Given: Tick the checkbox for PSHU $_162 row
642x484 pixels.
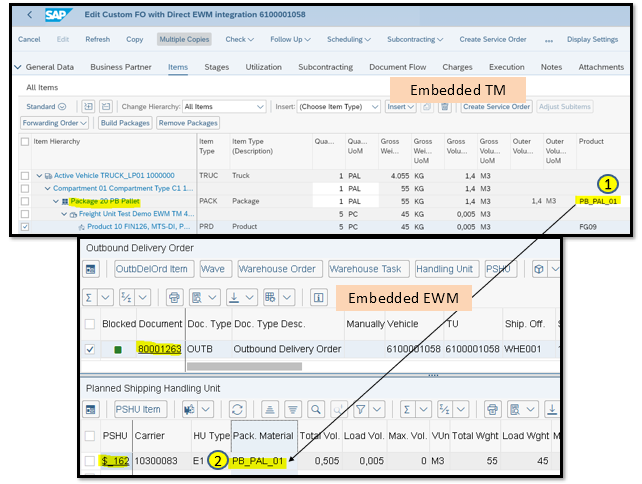Looking at the screenshot, I should pos(91,461).
